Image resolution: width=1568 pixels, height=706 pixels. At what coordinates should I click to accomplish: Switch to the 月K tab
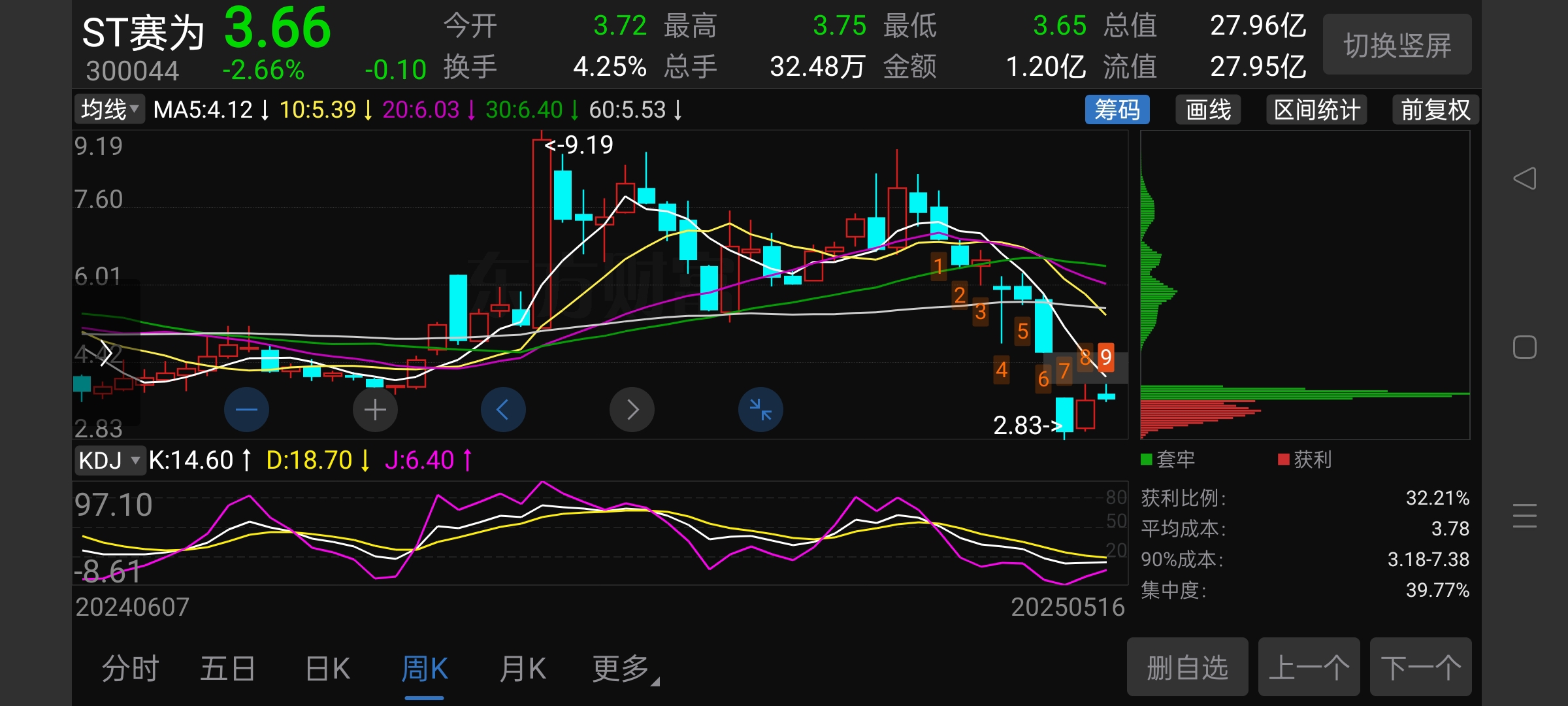(x=523, y=669)
